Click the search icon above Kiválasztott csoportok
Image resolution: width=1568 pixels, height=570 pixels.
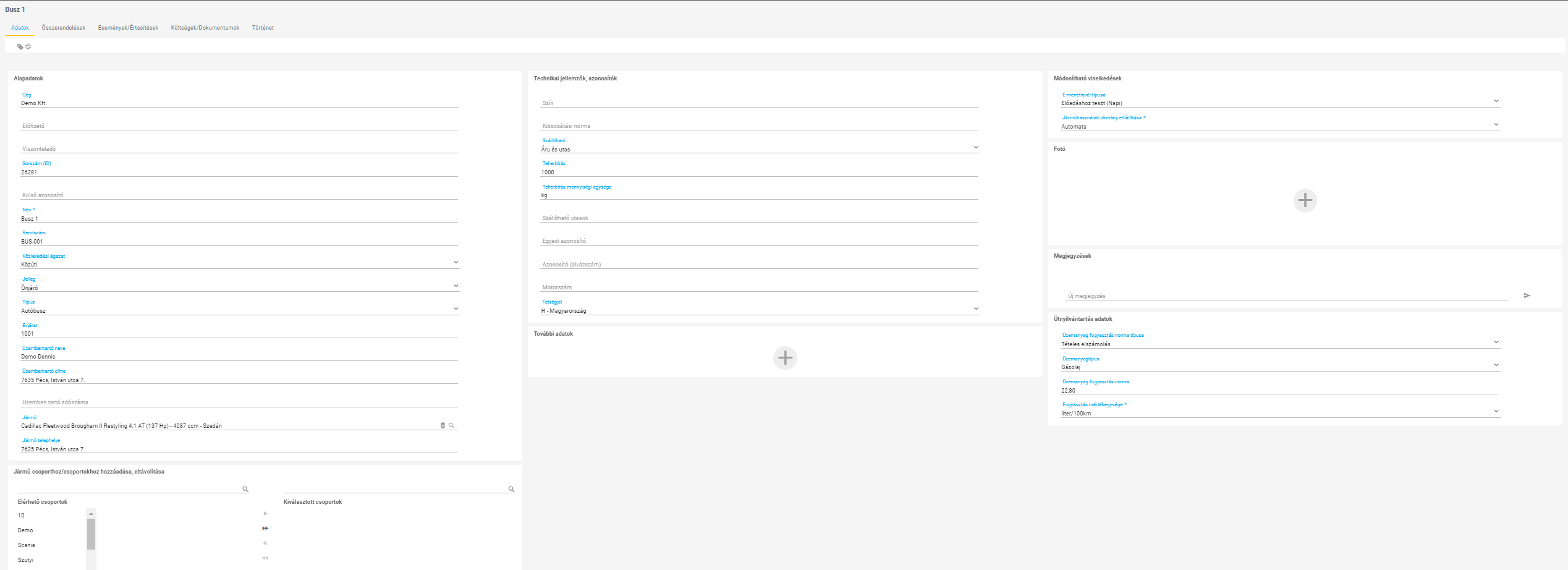511,489
